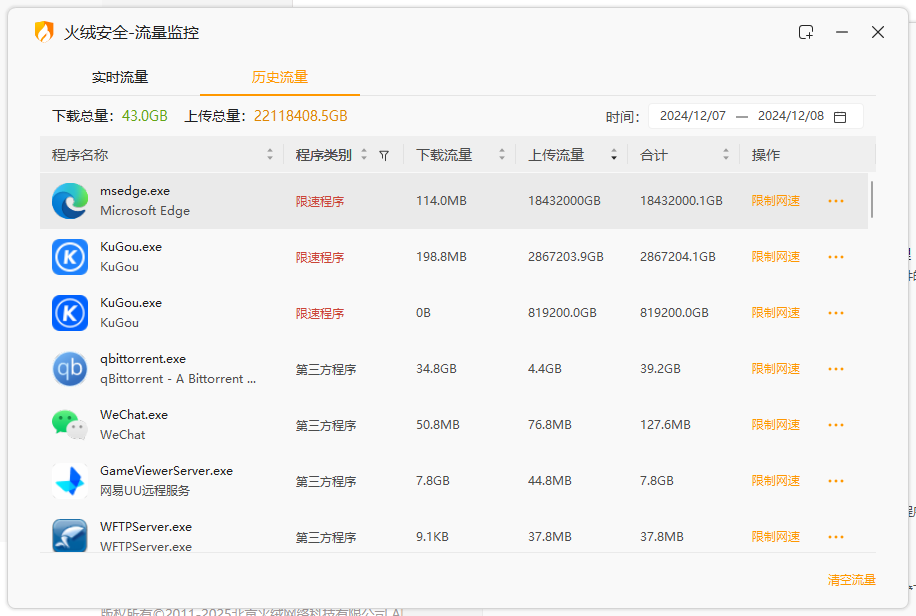Screen dimensions: 916x616
Task: Click the calendar icon in date range
Action: pyautogui.click(x=840, y=117)
